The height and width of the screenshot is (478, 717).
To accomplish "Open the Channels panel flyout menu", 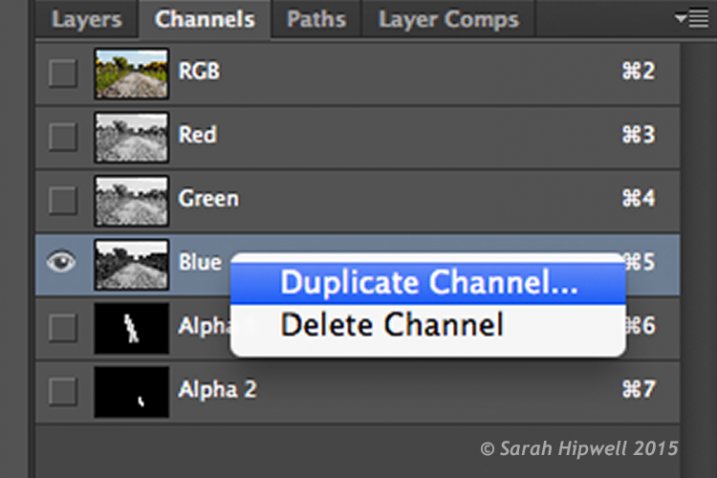I will tap(691, 18).
